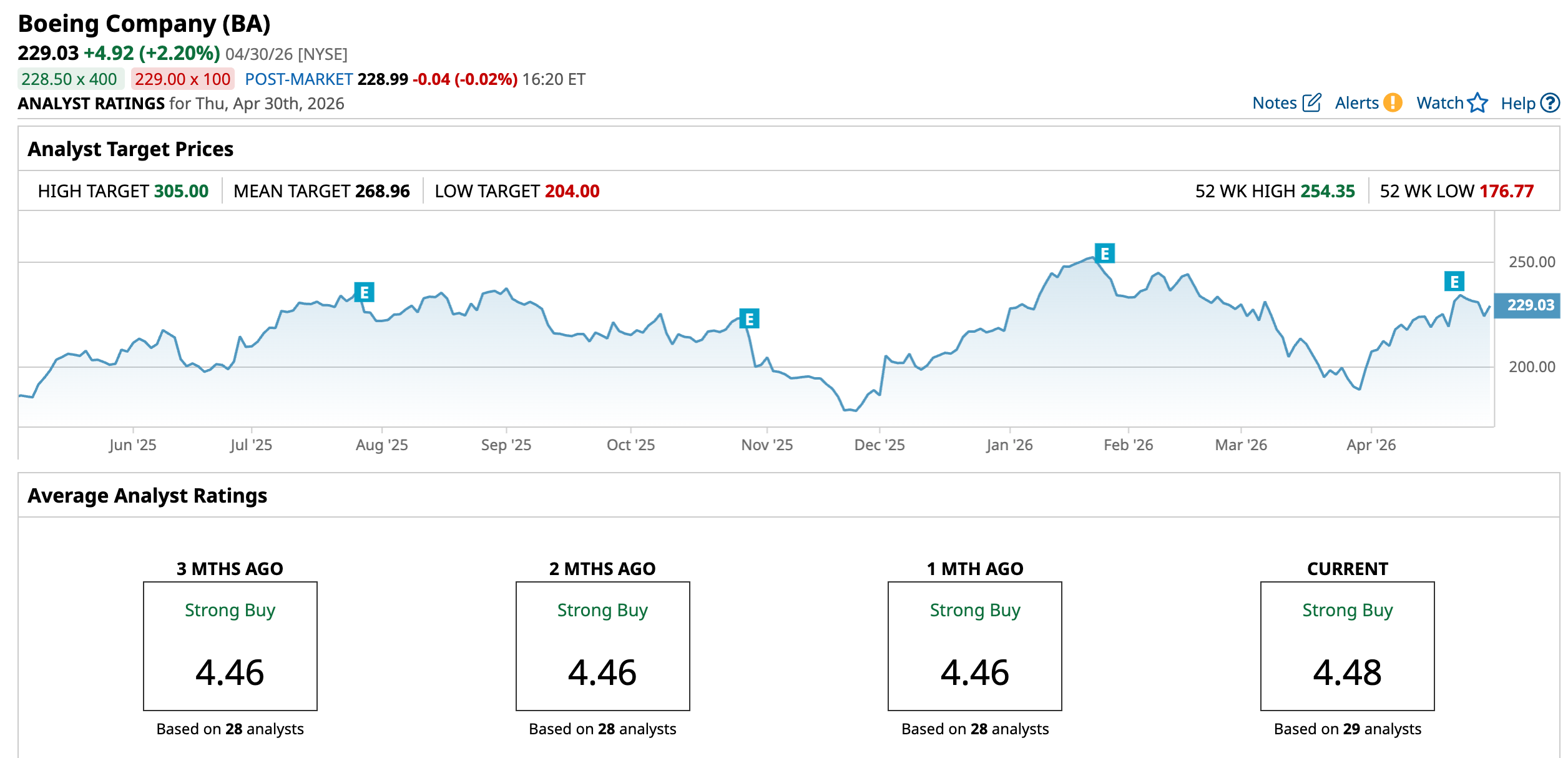Click the Watch star icon
1568x758 pixels.
[1477, 103]
